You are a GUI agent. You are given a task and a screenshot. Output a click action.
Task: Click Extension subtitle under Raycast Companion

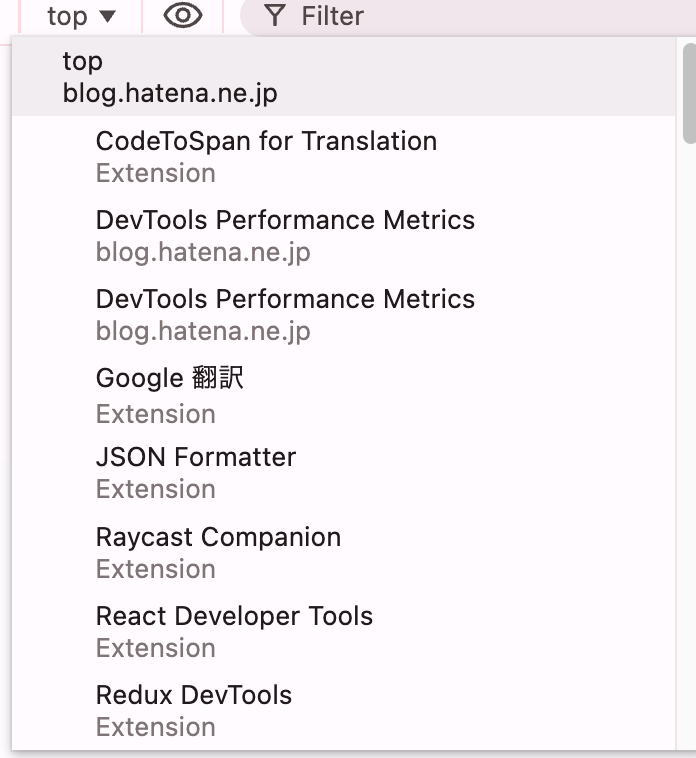[x=156, y=568]
